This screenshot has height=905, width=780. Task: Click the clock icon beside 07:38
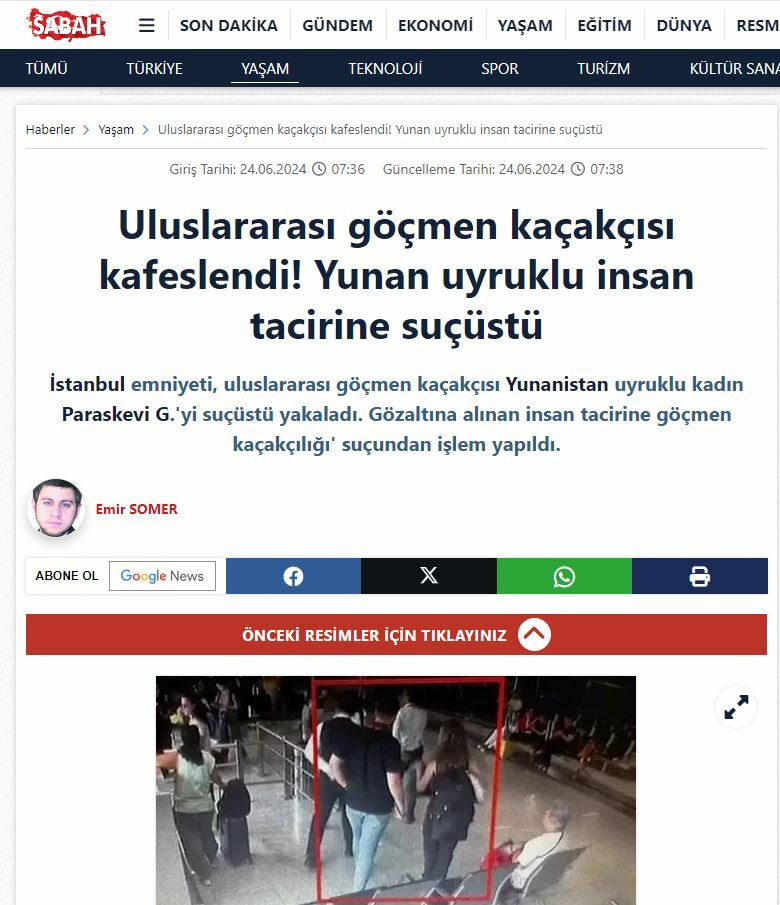pos(577,169)
